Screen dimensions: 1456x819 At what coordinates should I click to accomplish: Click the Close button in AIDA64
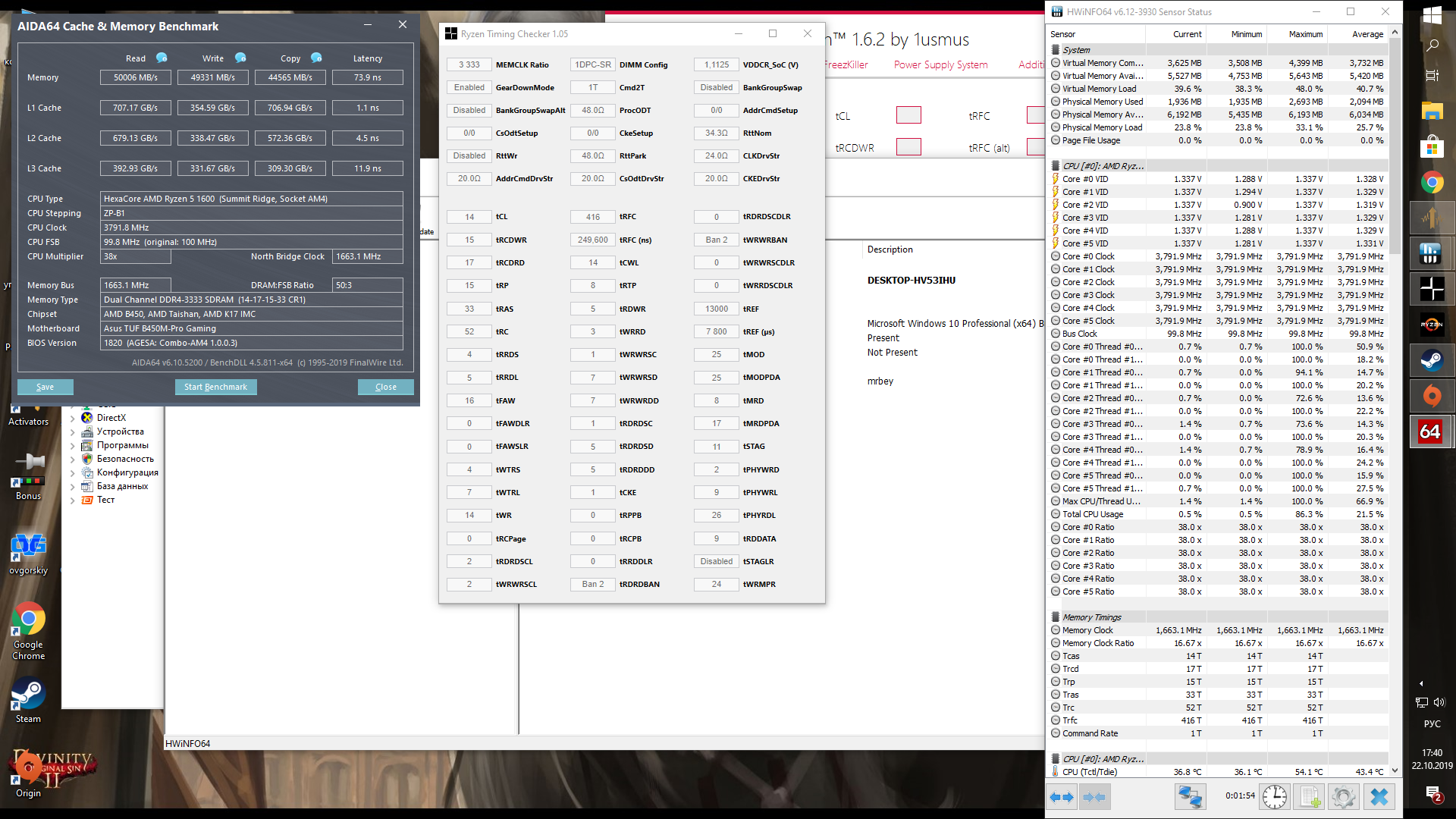[386, 387]
